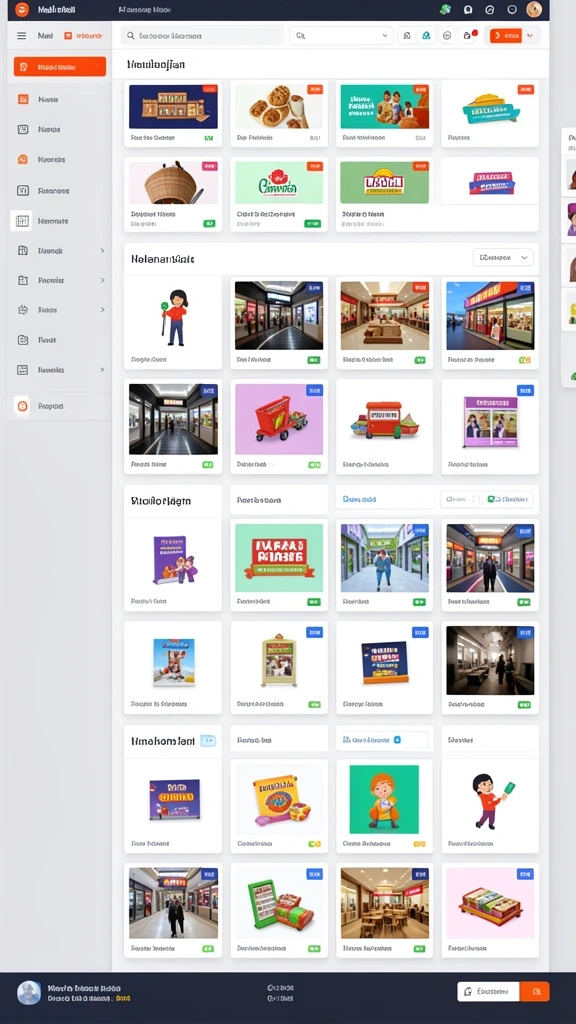This screenshot has width=576, height=1024.
Task: Open notifications icon with red badge
Action: point(468,36)
